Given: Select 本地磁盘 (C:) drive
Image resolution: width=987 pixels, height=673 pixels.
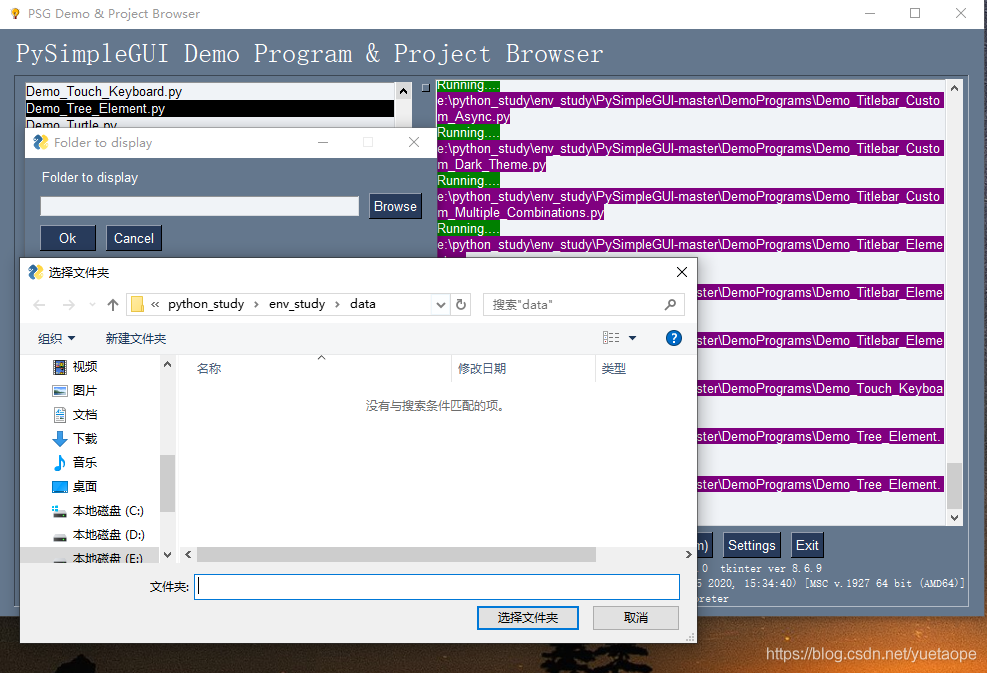Looking at the screenshot, I should click(98, 511).
